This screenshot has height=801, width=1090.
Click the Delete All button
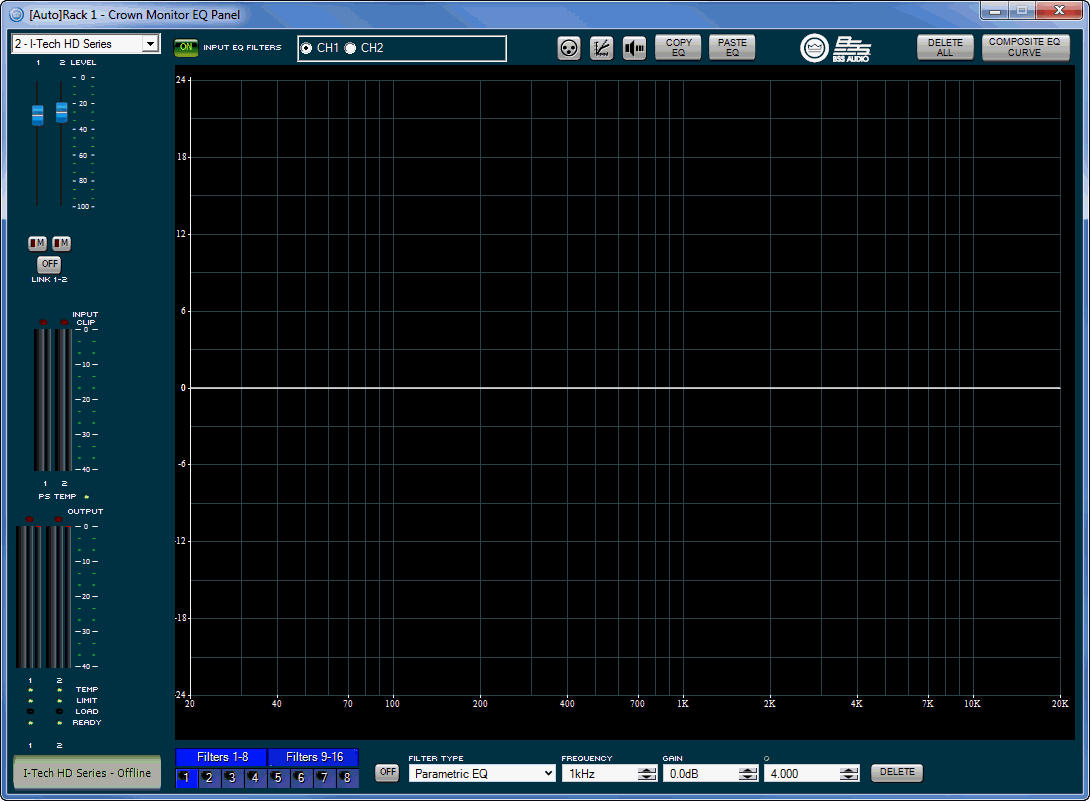point(945,47)
